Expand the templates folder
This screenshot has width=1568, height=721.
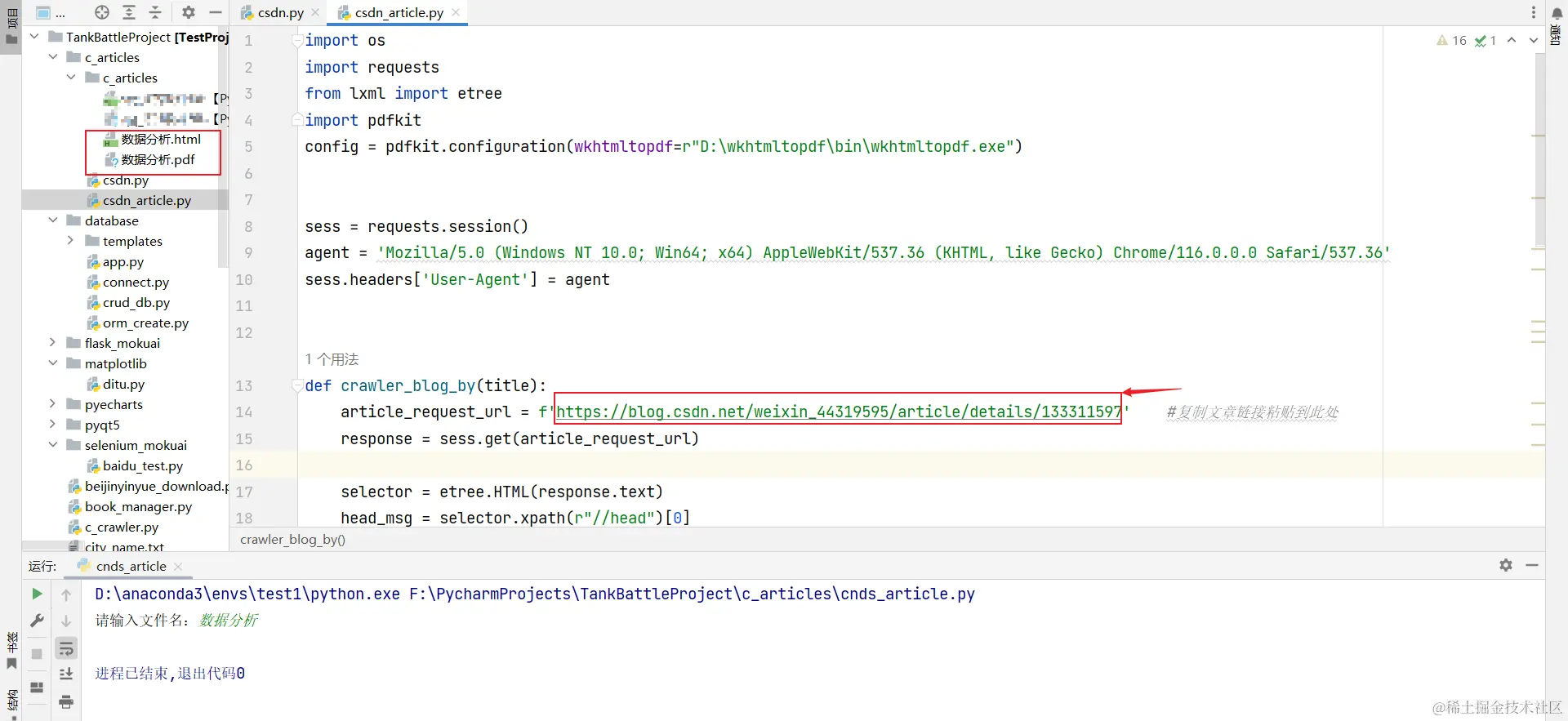[71, 241]
